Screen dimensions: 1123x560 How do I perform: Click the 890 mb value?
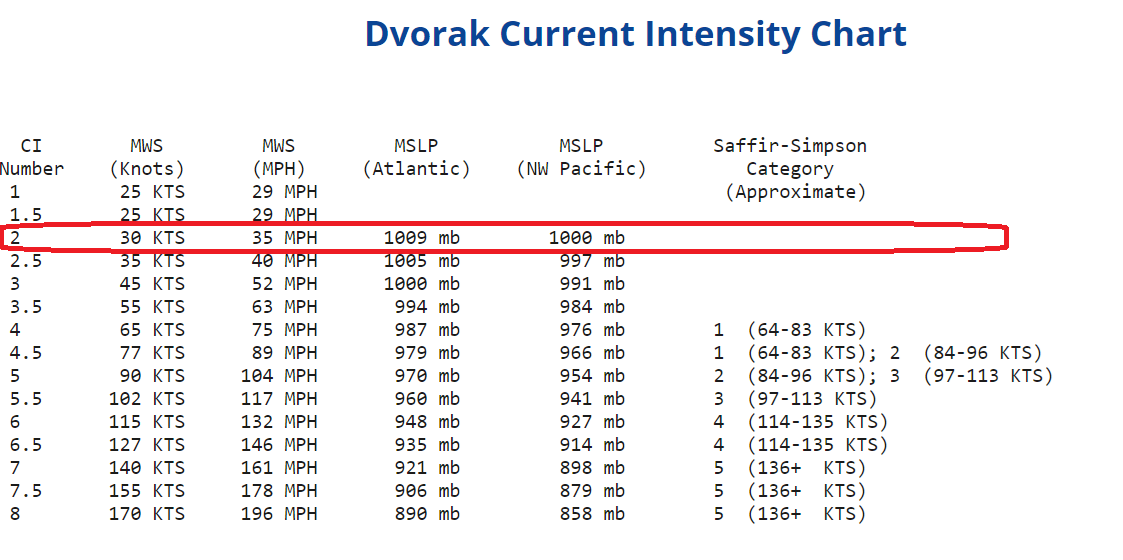(x=427, y=514)
